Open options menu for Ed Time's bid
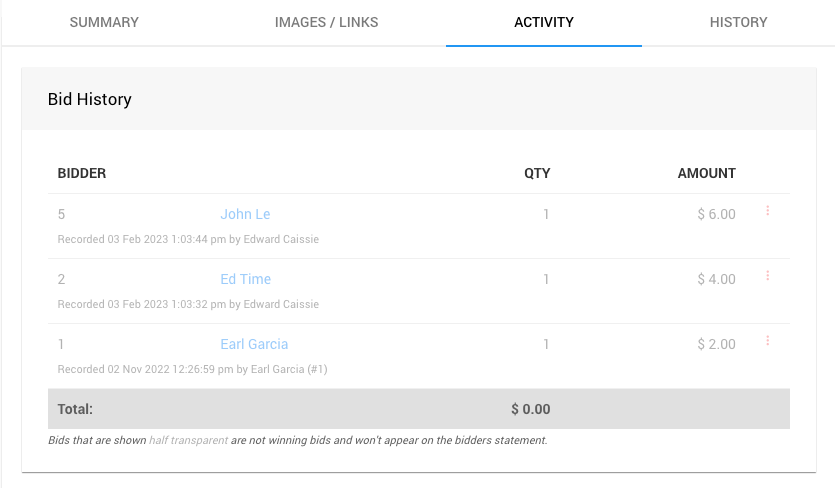The image size is (835, 488). (768, 276)
